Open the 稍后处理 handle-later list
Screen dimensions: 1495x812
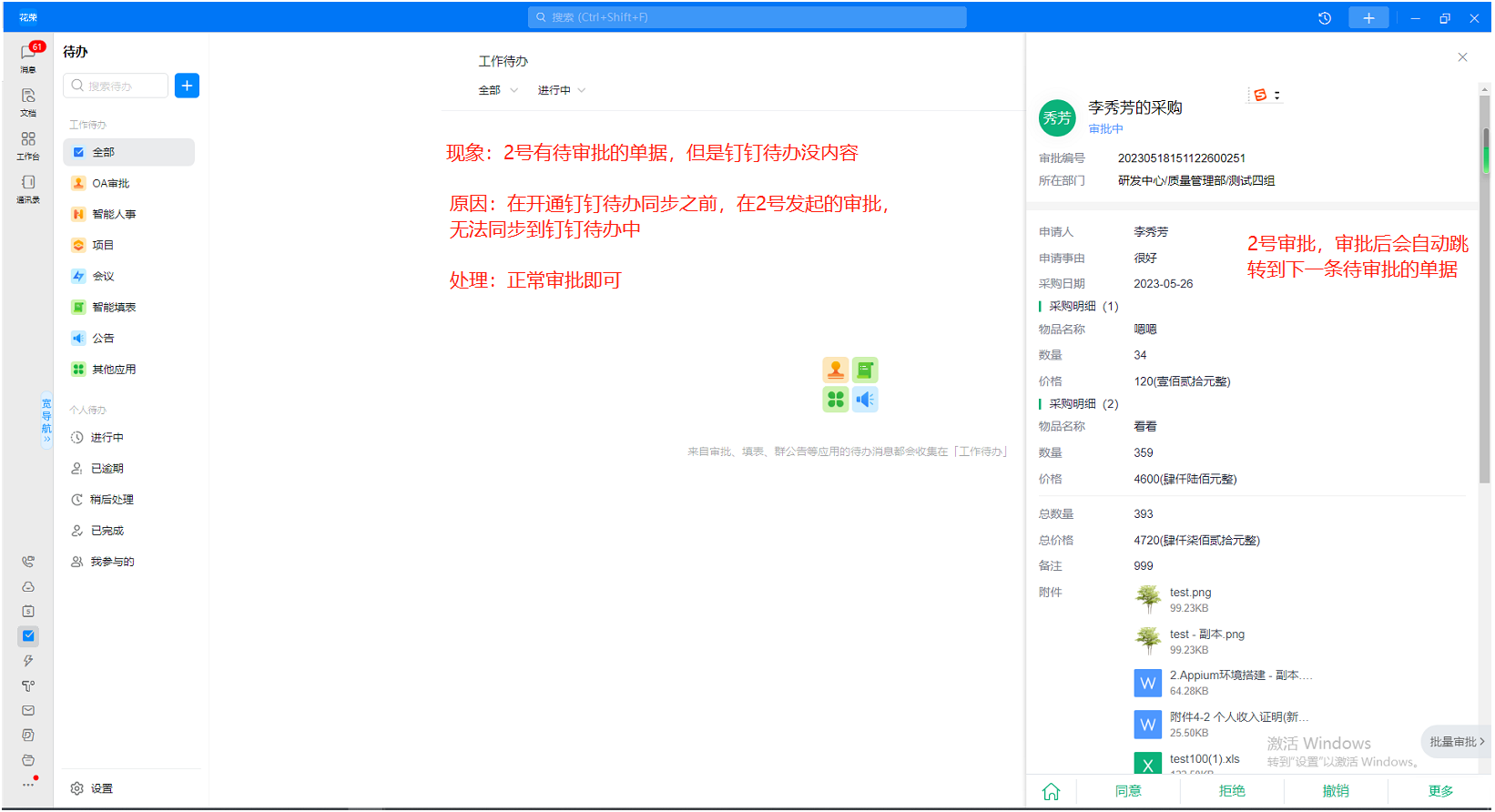point(129,499)
